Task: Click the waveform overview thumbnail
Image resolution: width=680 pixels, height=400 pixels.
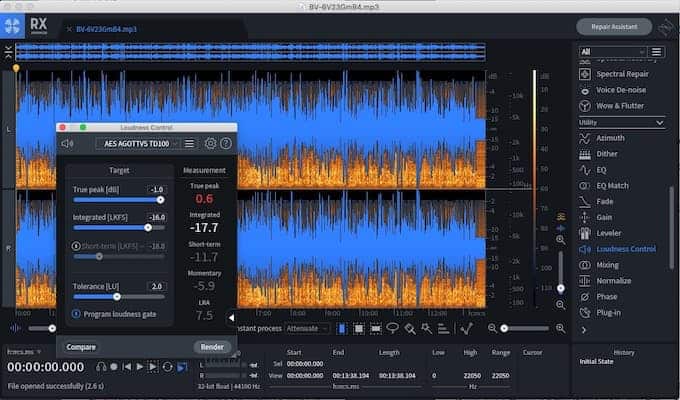Action: tap(250, 52)
